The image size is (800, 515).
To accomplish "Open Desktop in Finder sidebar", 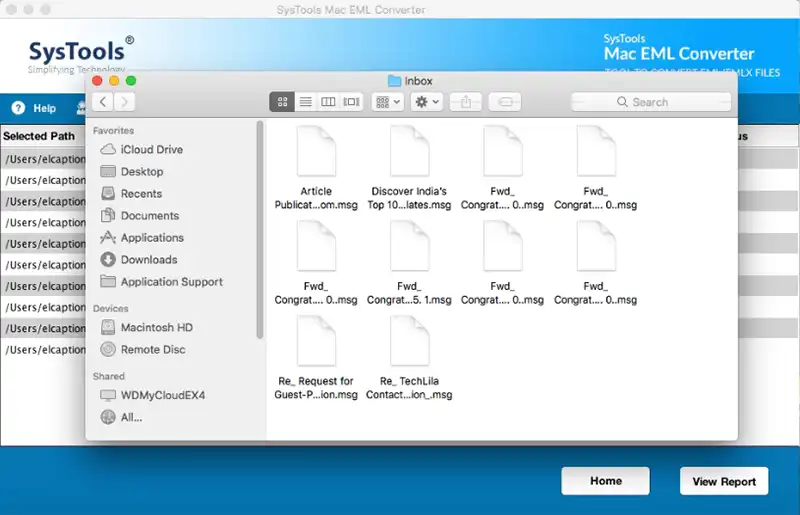I will click(142, 171).
